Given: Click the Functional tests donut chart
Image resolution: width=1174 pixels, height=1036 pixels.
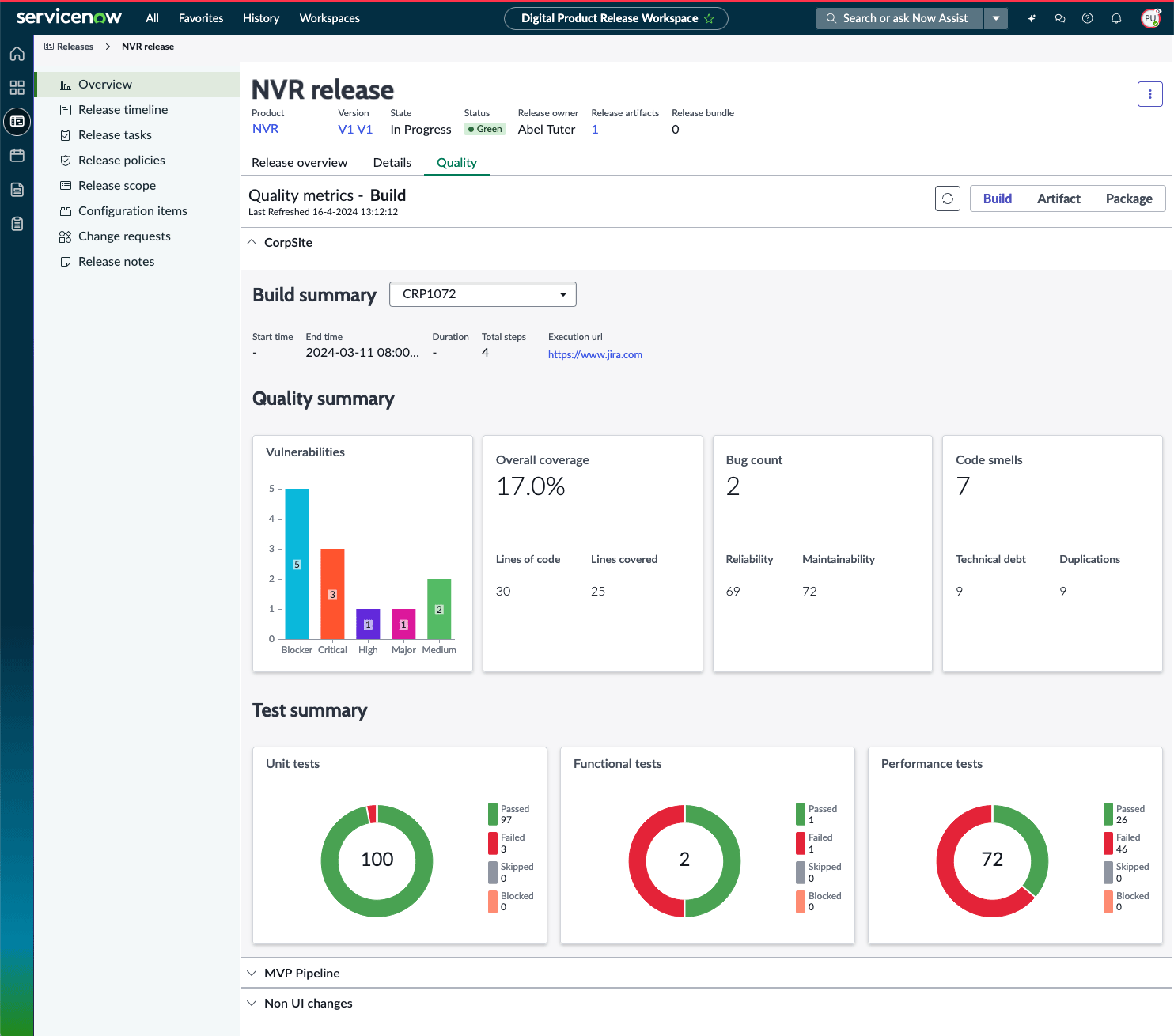Looking at the screenshot, I should [684, 860].
